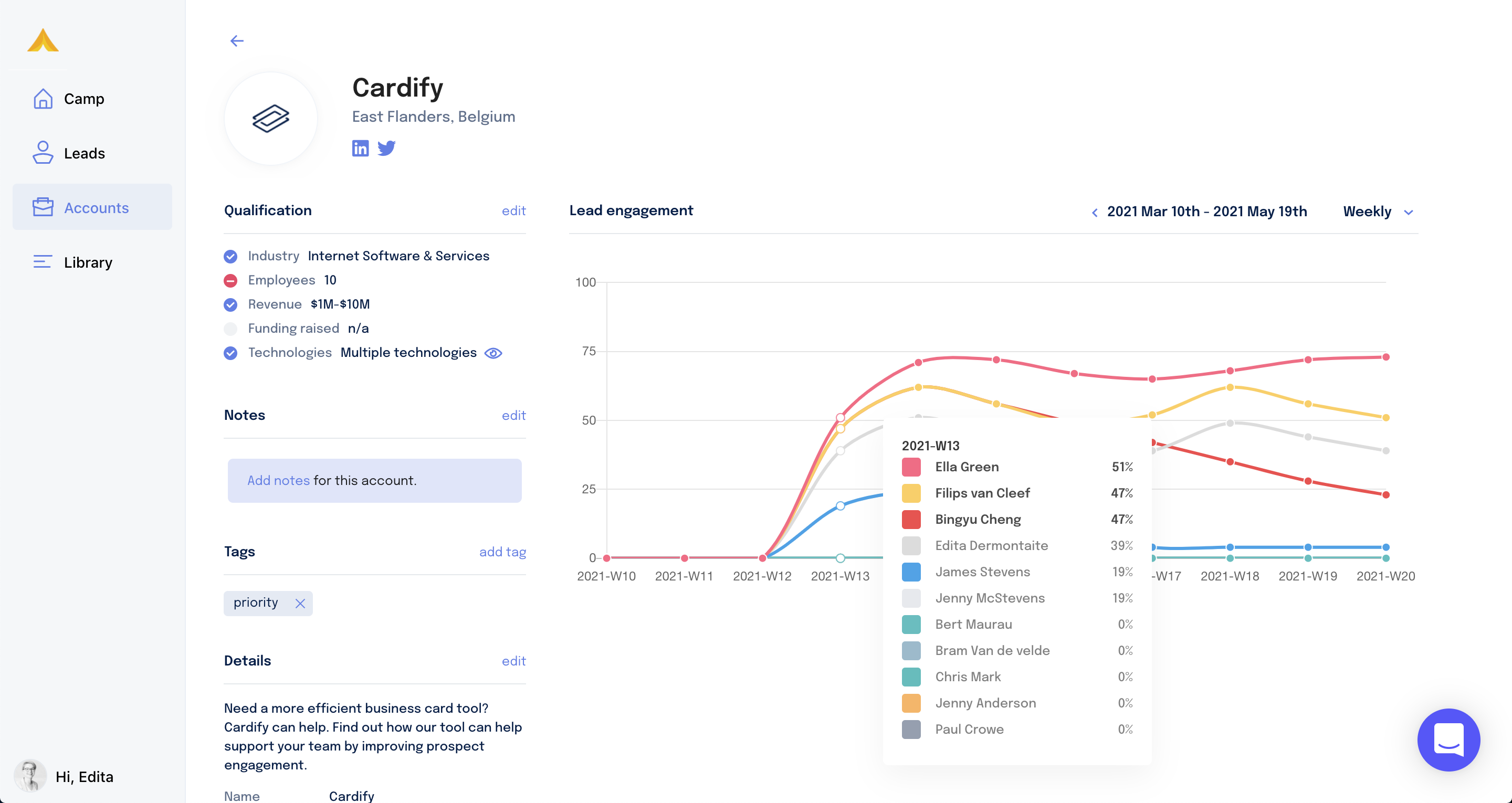This screenshot has height=803, width=1512.
Task: Toggle the Employees red status indicator
Action: [230, 281]
